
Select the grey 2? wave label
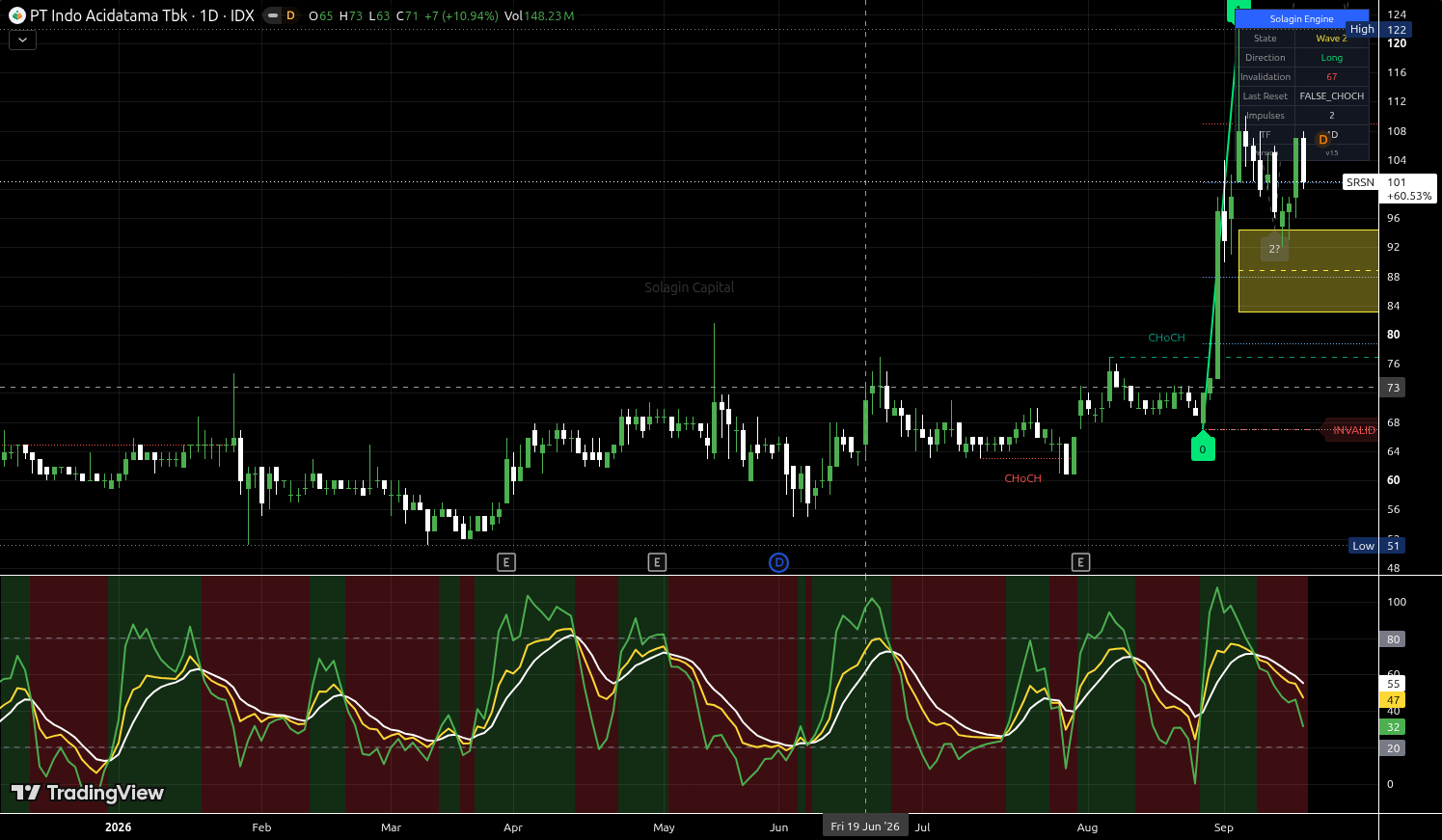tap(1274, 249)
